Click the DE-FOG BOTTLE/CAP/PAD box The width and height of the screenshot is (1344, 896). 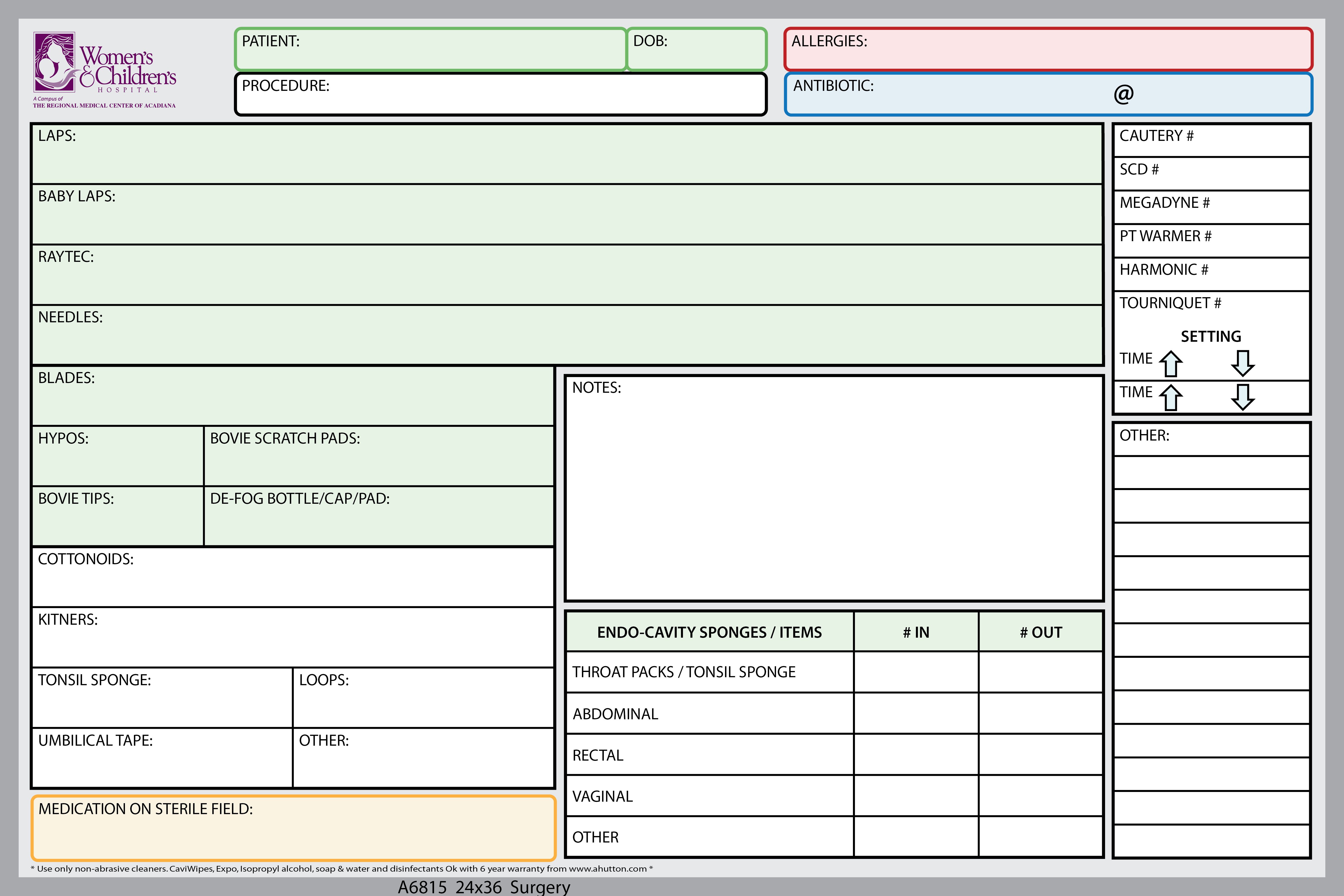point(379,517)
